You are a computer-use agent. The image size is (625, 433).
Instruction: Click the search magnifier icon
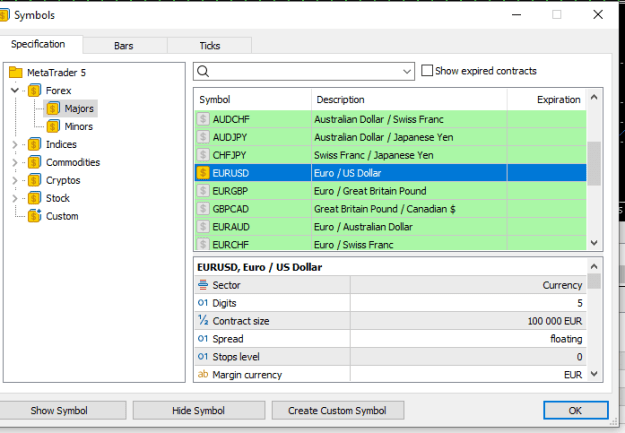(203, 71)
